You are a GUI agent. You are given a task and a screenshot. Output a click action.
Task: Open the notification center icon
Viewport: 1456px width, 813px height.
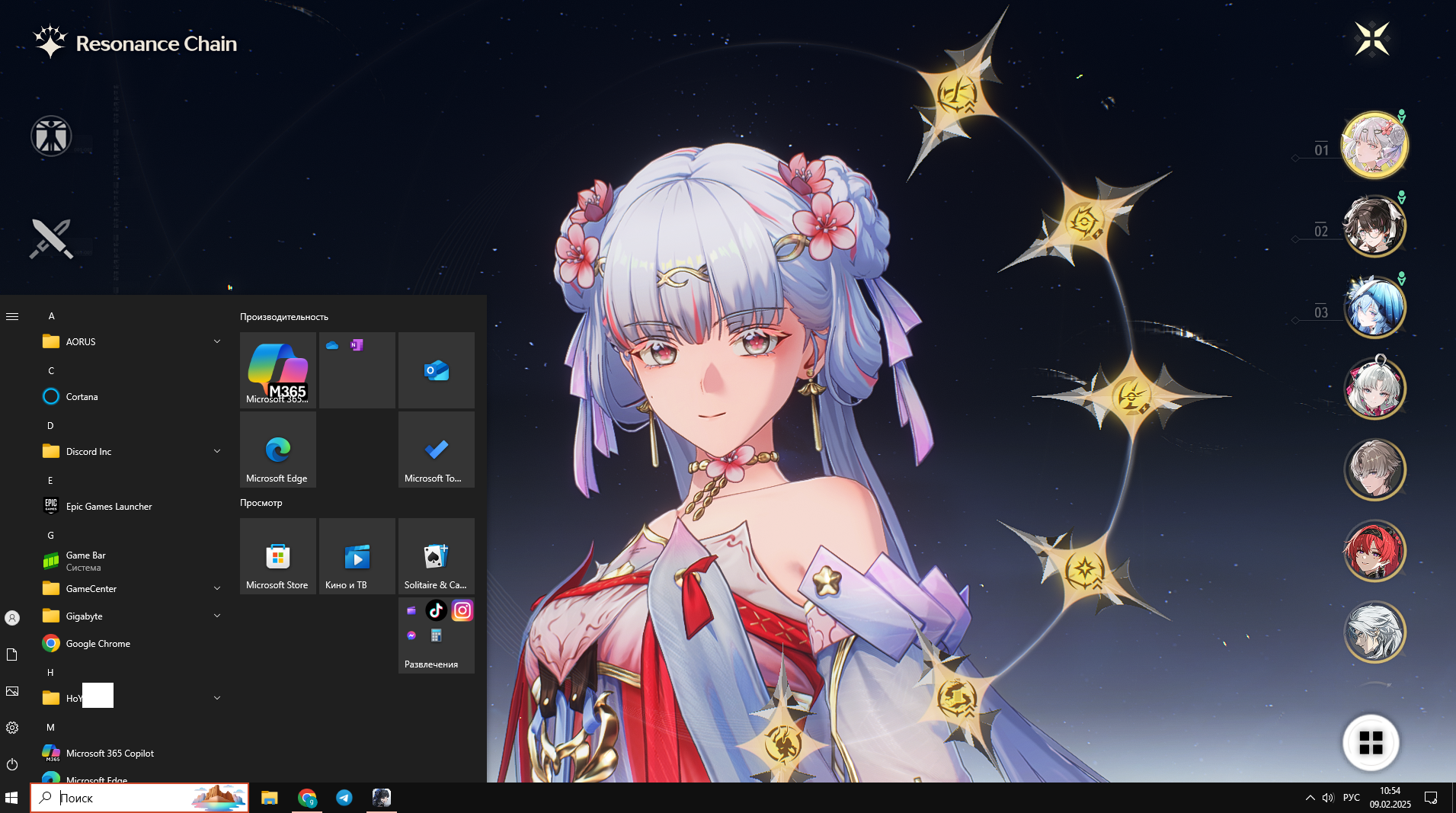[1431, 798]
